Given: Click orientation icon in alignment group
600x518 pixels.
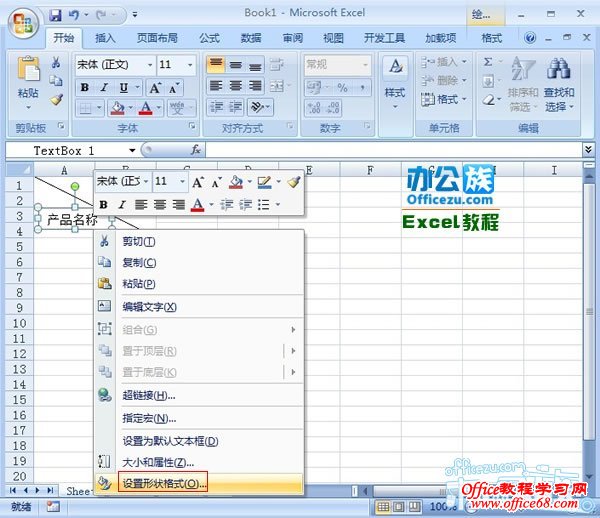Looking at the screenshot, I should [x=258, y=108].
